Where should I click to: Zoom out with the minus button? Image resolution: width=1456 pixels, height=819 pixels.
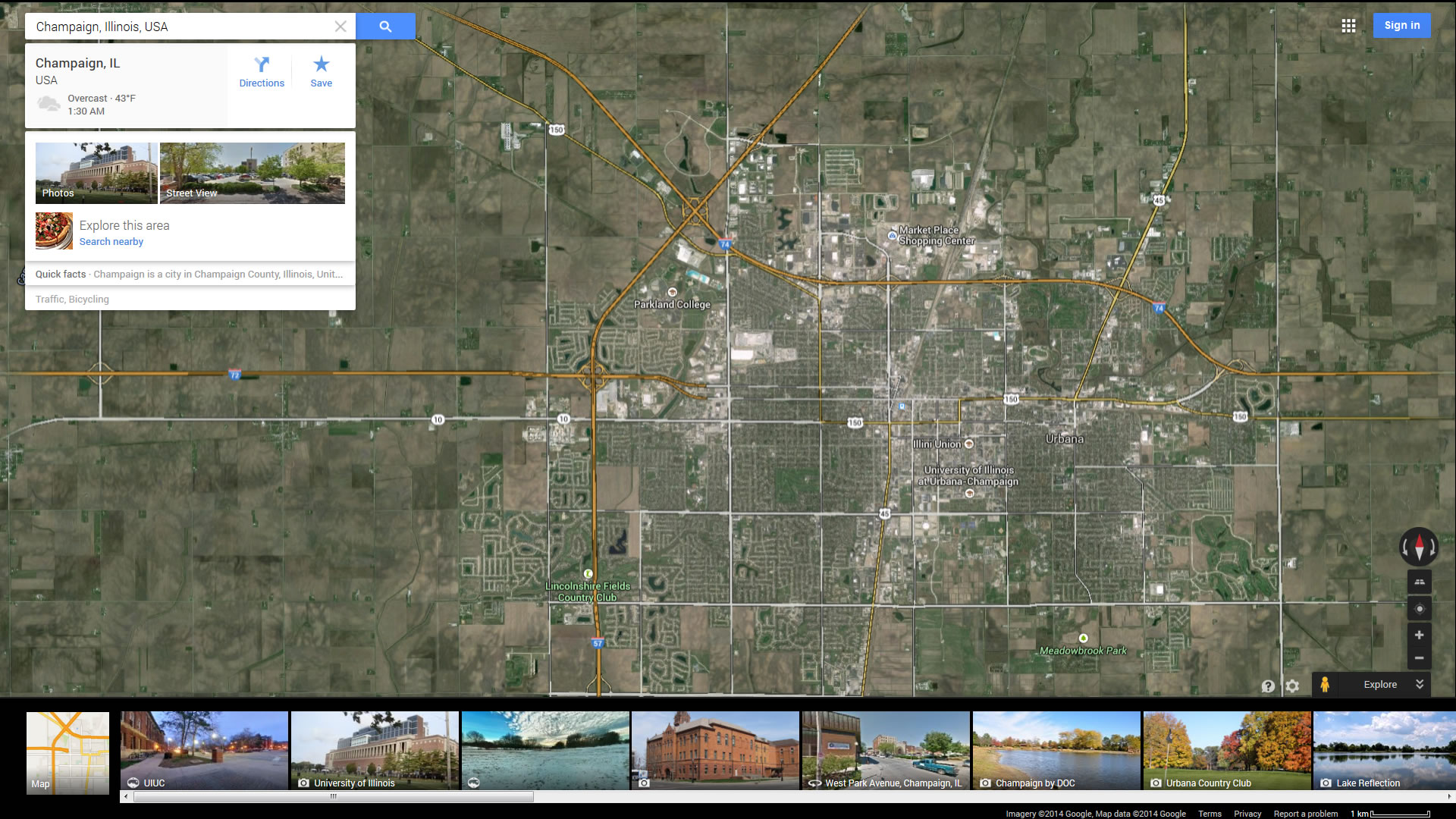pos(1419,657)
